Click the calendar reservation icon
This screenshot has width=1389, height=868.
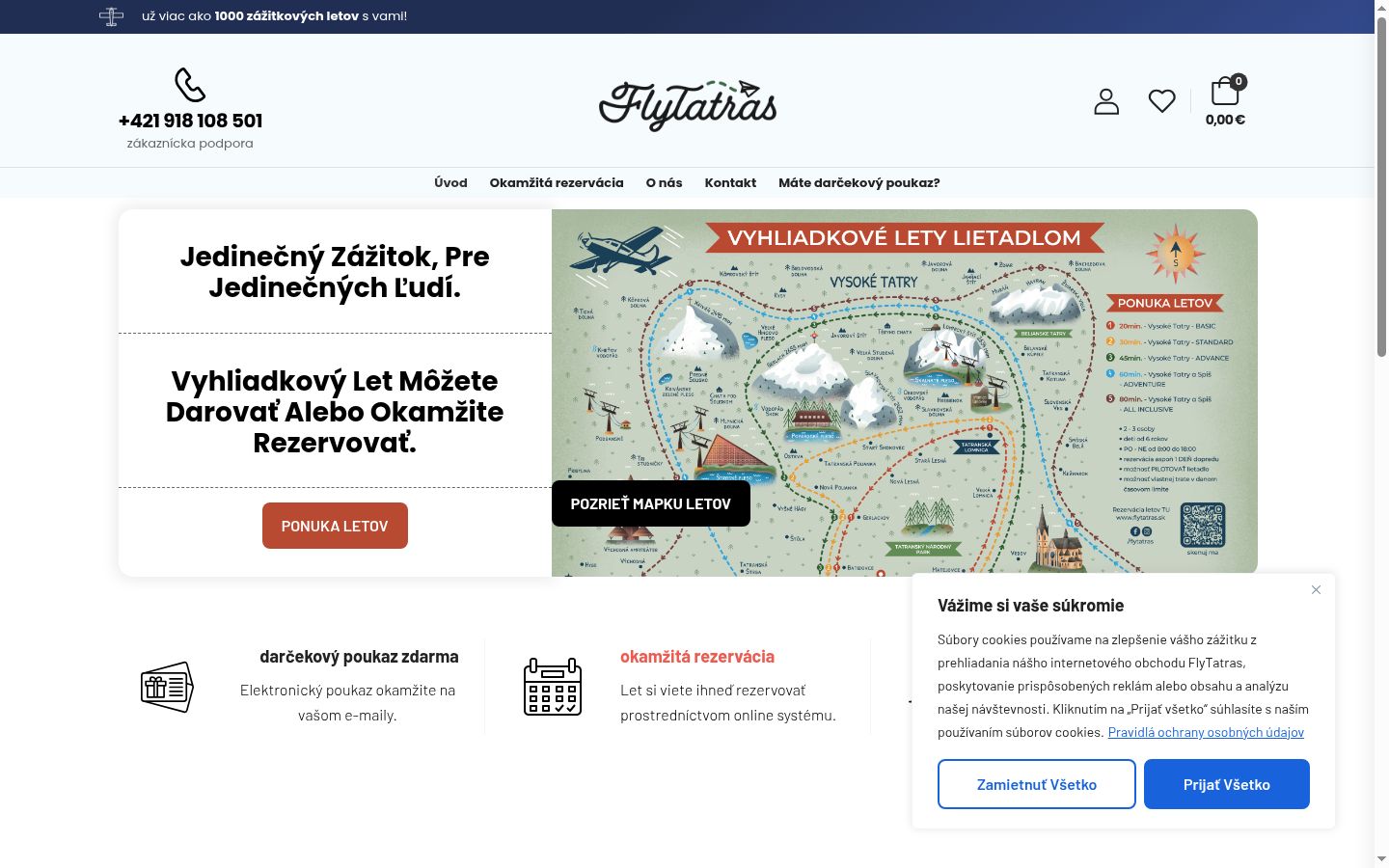tap(553, 687)
